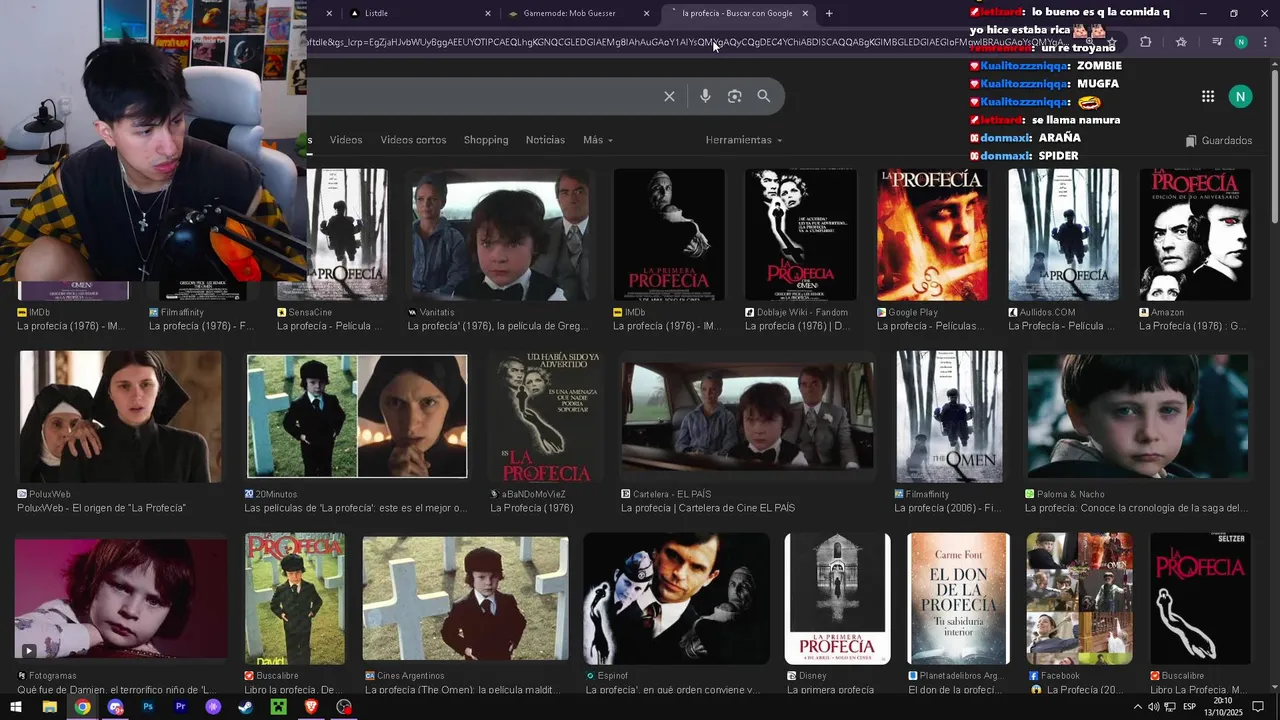Expand the Más search filter dropdown
1280x720 pixels.
[598, 140]
